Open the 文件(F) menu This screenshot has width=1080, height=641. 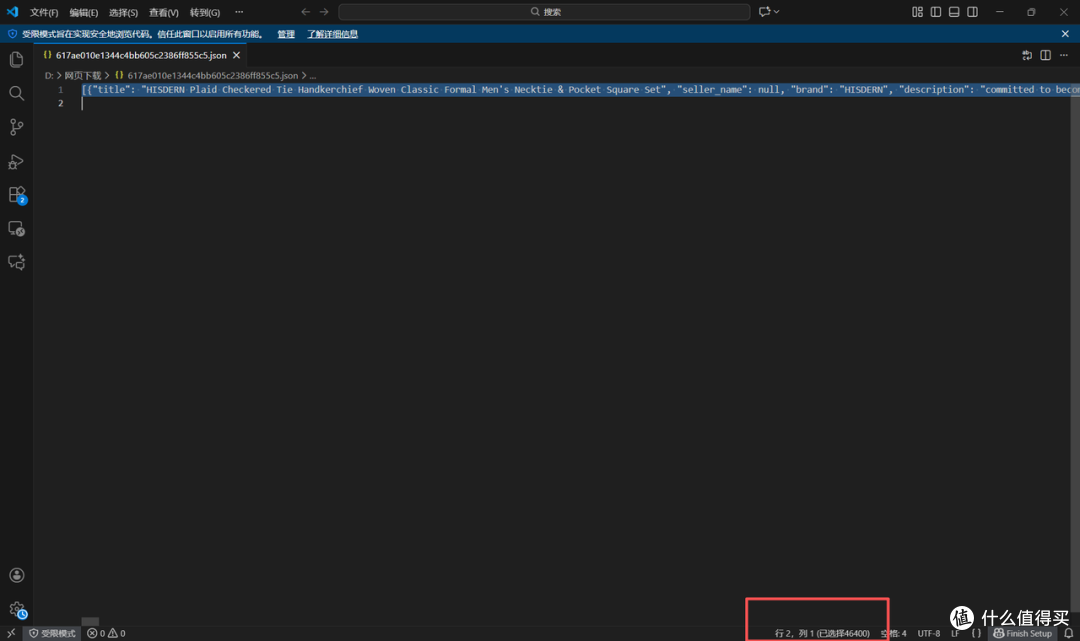[x=43, y=12]
